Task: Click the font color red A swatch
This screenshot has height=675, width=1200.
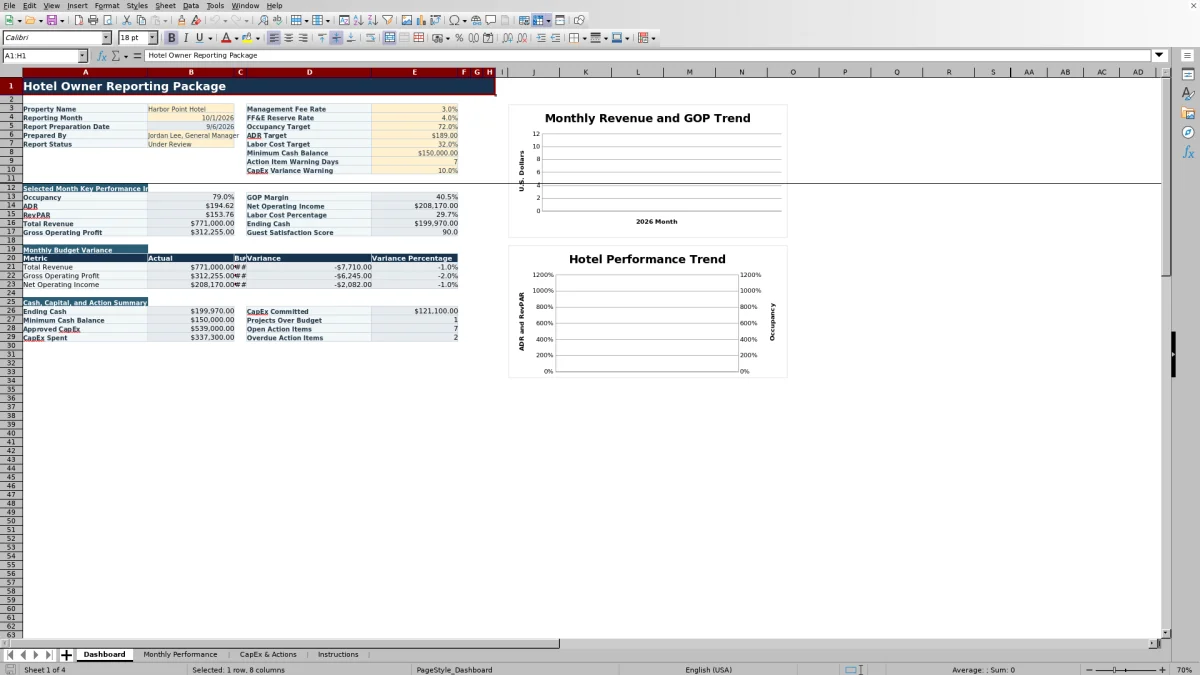Action: 225,38
